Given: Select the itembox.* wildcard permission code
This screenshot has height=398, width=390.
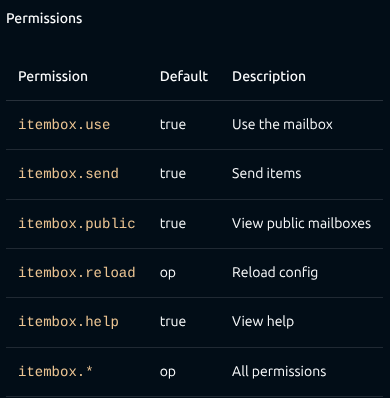Looking at the screenshot, I should click(55, 371).
